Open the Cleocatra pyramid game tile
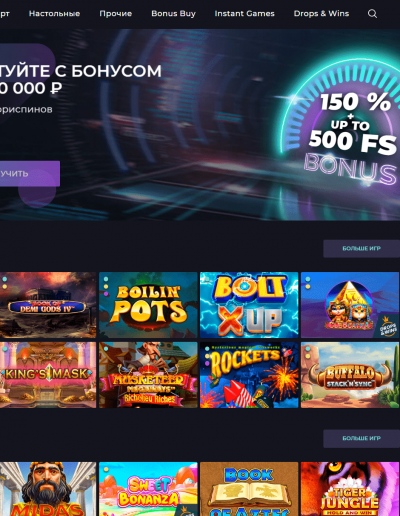400x516 pixels. point(350,305)
